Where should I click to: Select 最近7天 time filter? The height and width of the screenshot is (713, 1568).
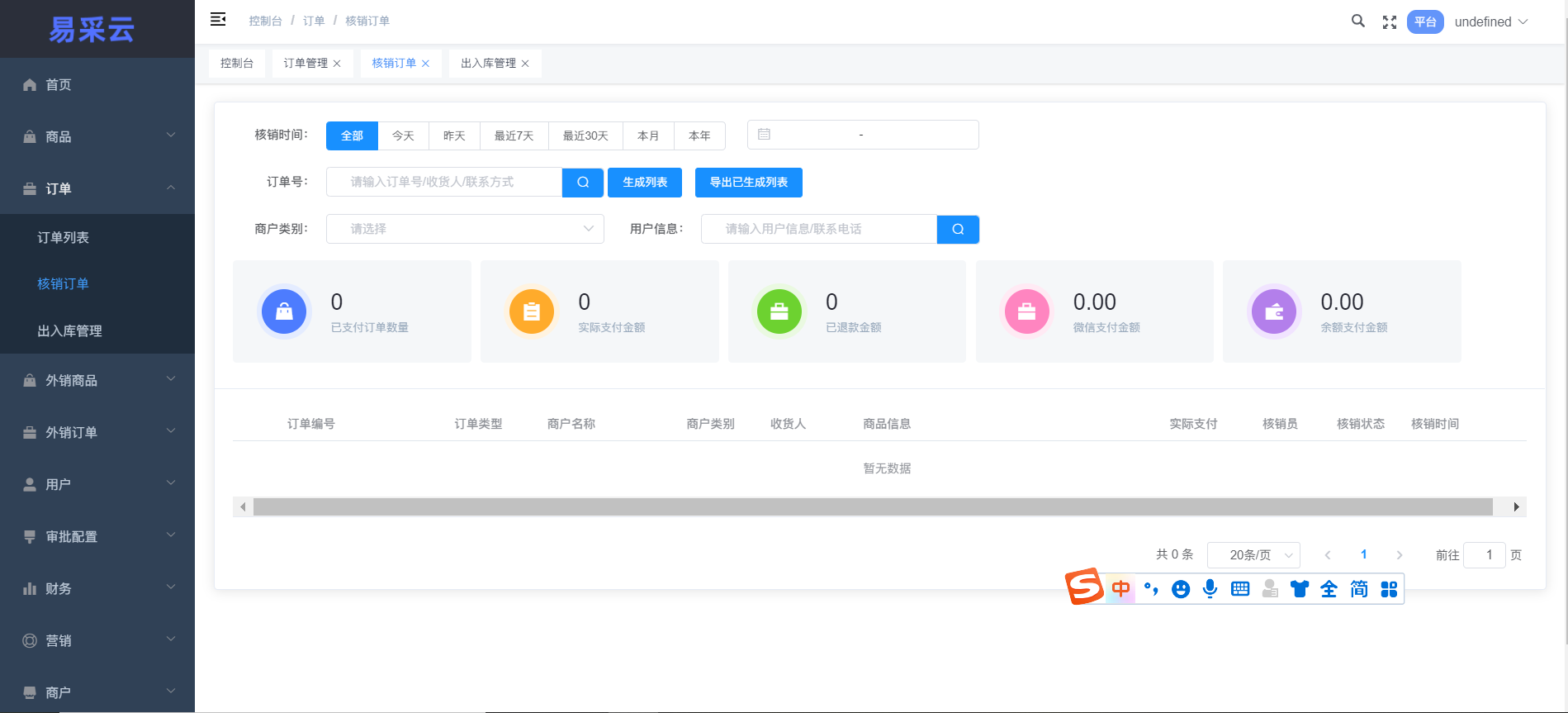pos(514,135)
